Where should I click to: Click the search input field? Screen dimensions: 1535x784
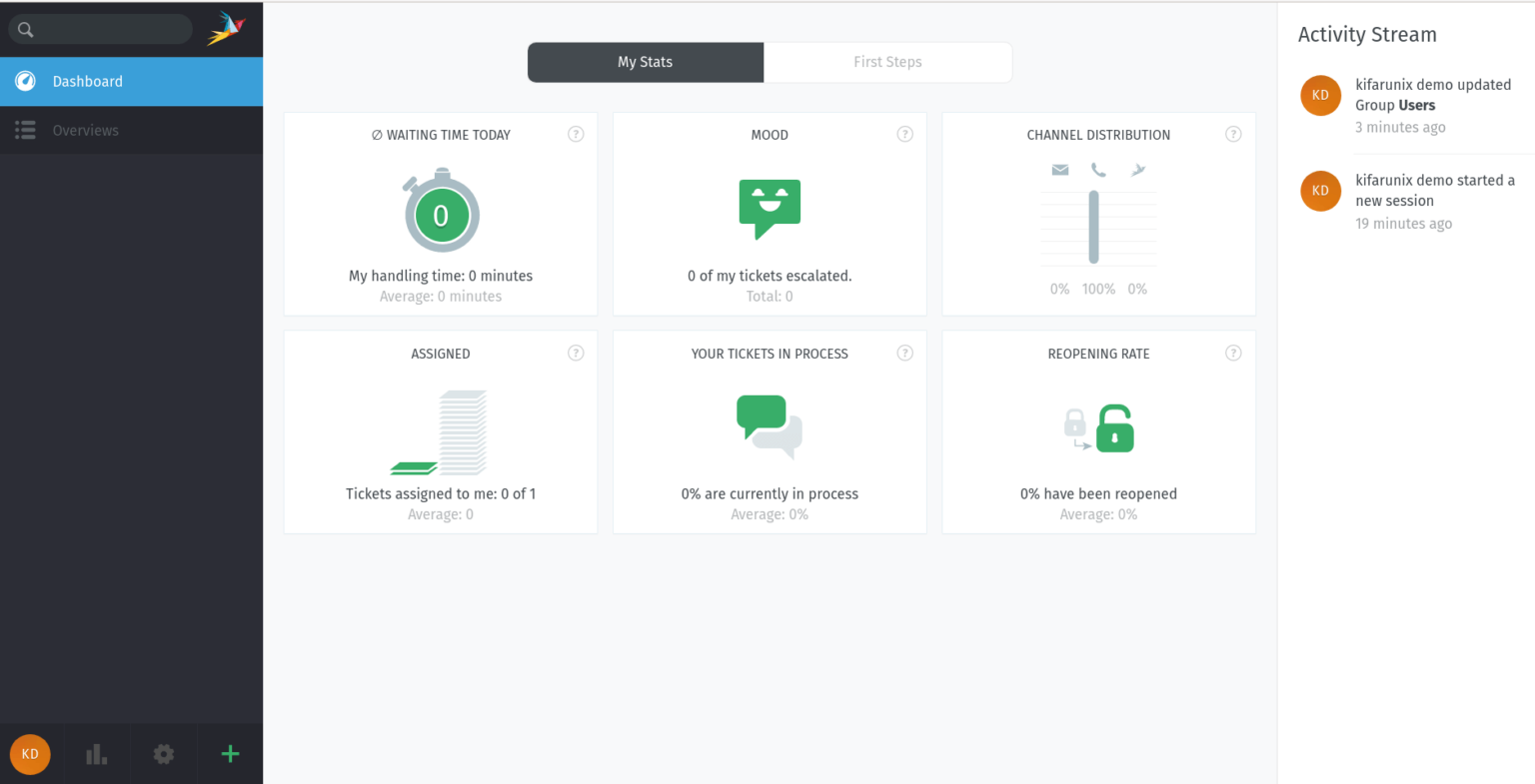[100, 29]
